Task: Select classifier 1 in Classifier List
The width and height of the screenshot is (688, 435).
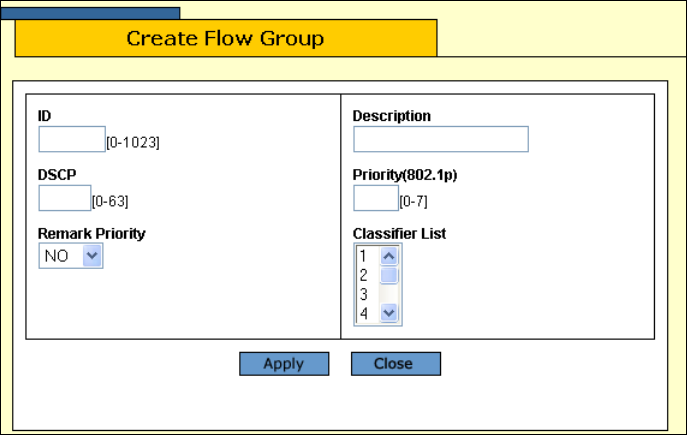Action: (365, 256)
